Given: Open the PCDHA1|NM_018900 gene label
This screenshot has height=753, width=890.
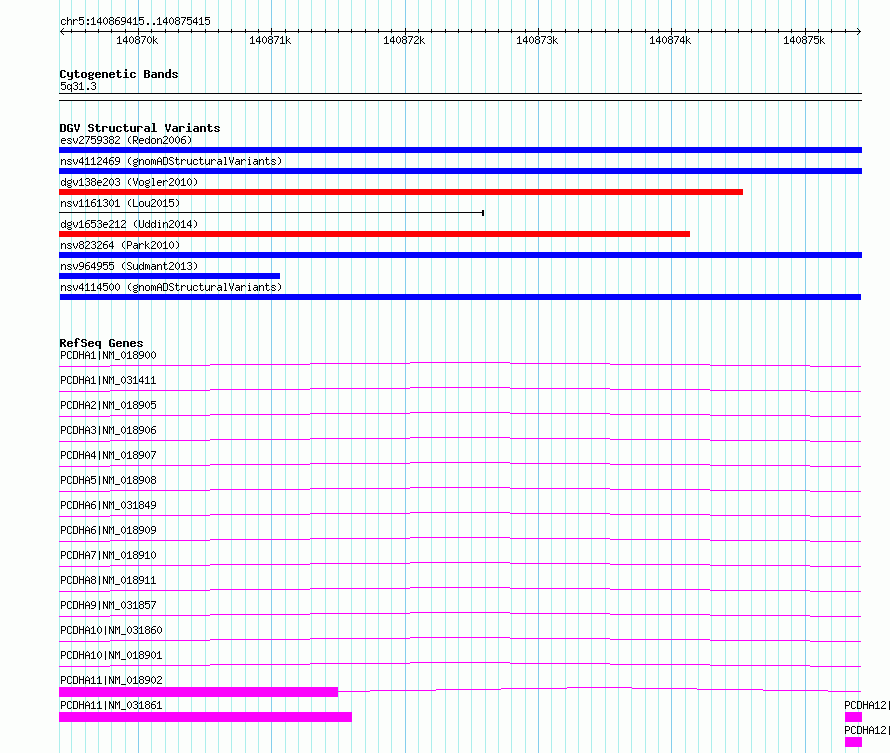Looking at the screenshot, I should coord(108,355).
